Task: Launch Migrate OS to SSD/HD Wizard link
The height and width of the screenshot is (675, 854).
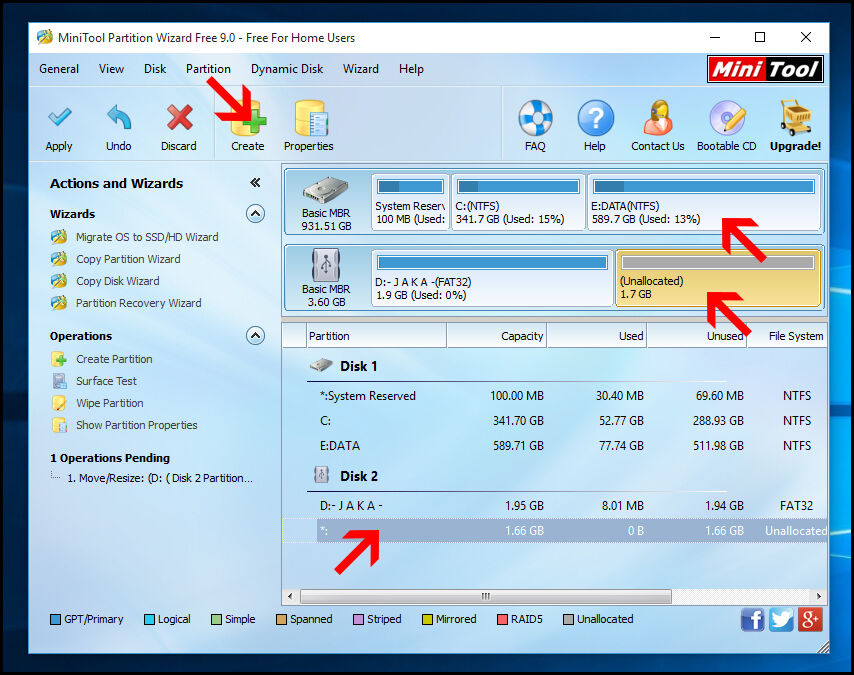Action: [x=147, y=238]
